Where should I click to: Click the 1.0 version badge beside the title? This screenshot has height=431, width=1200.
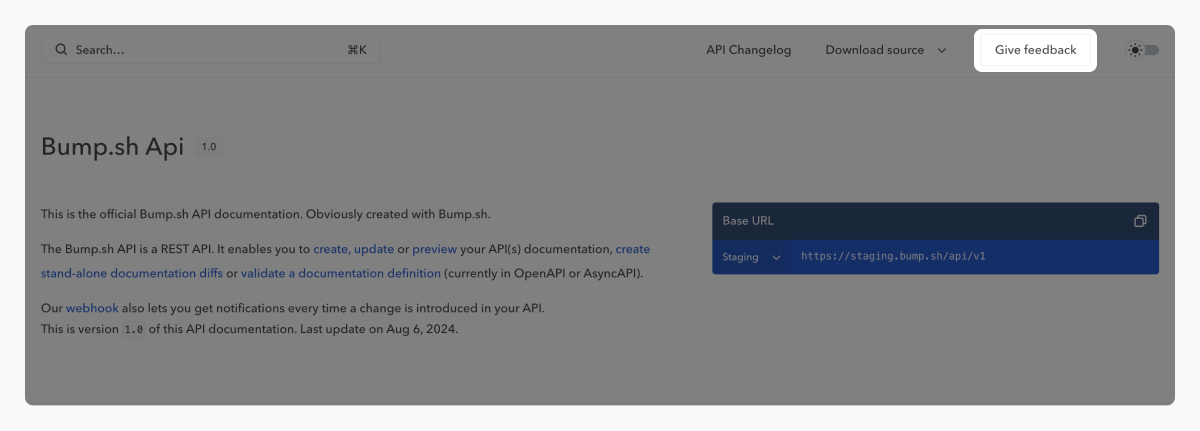(209, 147)
